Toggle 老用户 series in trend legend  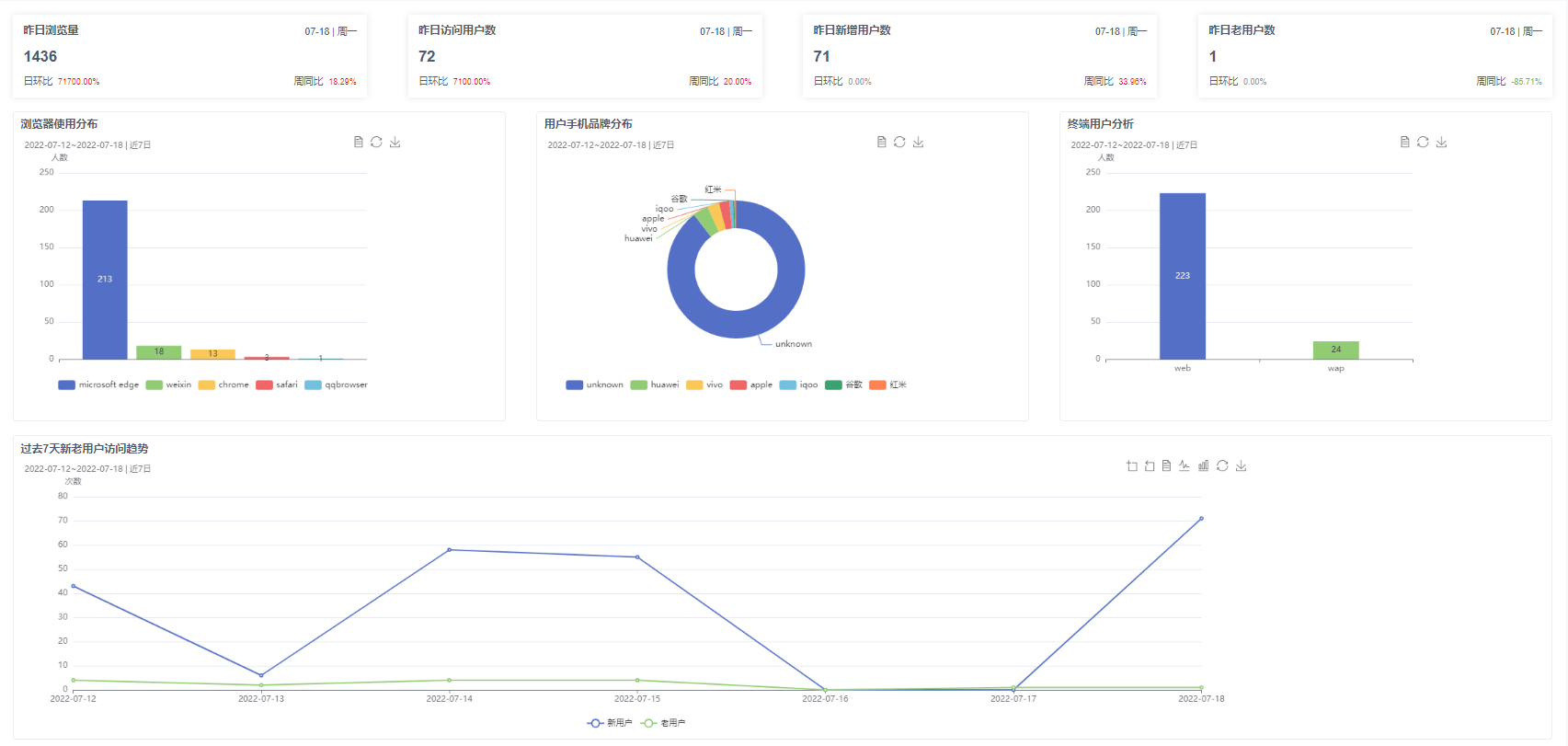tap(663, 723)
